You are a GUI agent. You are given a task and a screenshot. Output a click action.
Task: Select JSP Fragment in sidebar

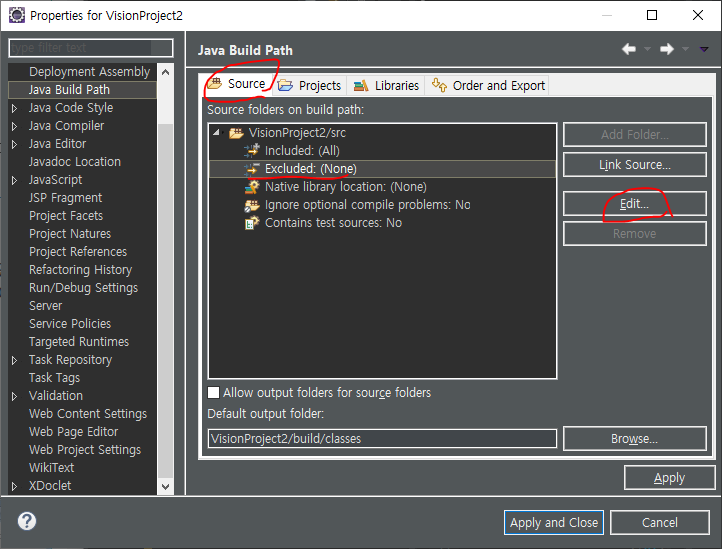(x=65, y=198)
